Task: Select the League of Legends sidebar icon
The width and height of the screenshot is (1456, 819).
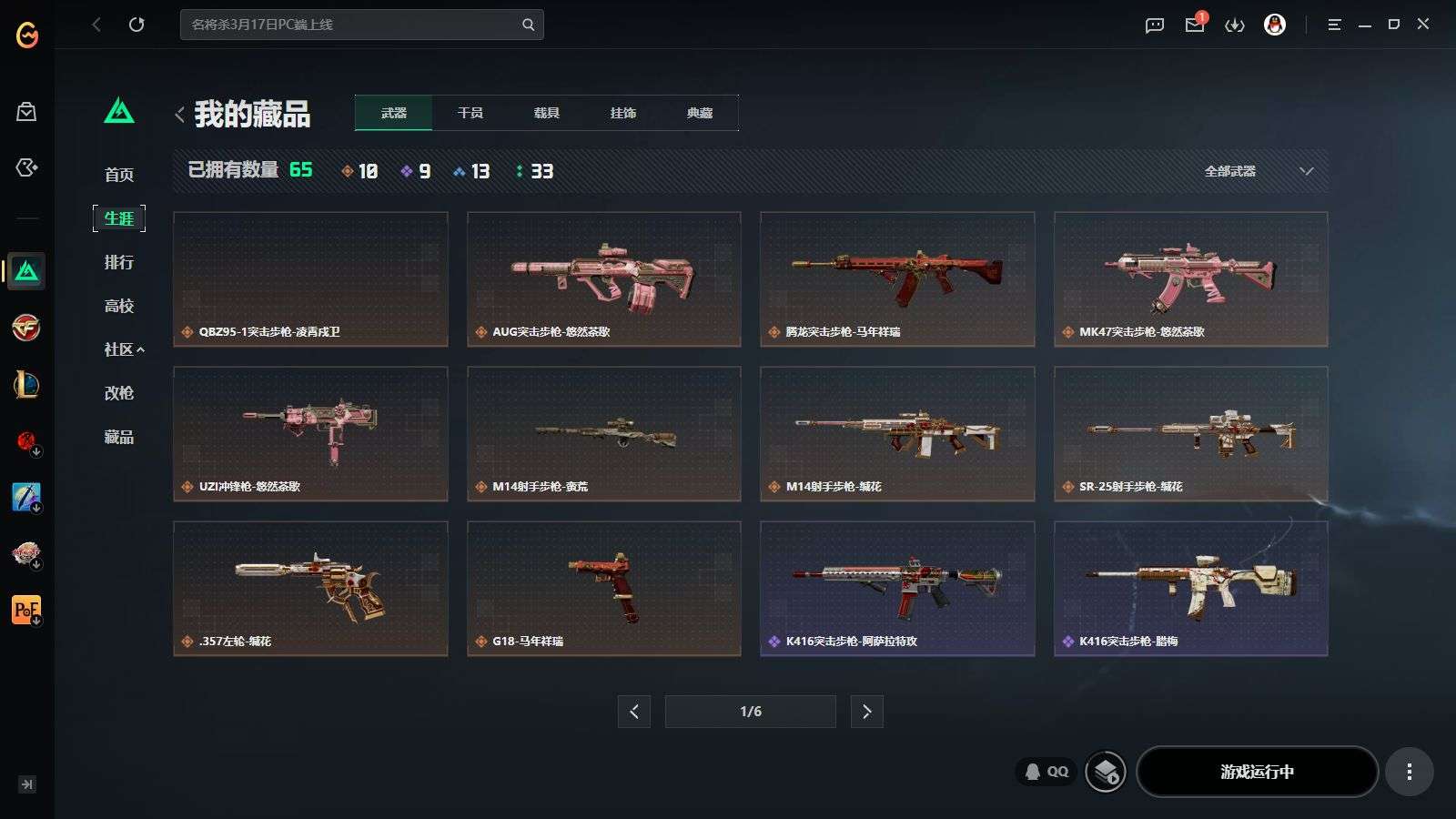Action: tap(26, 385)
